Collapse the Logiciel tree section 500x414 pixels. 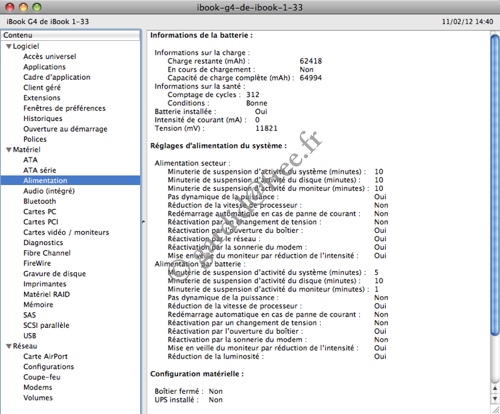(x=9, y=46)
